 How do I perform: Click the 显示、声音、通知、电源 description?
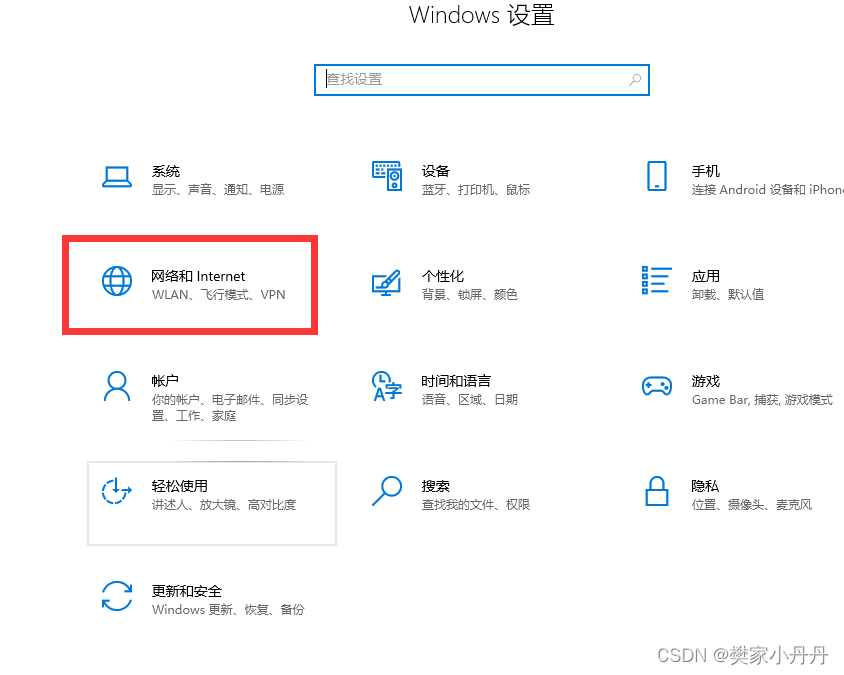click(x=218, y=189)
